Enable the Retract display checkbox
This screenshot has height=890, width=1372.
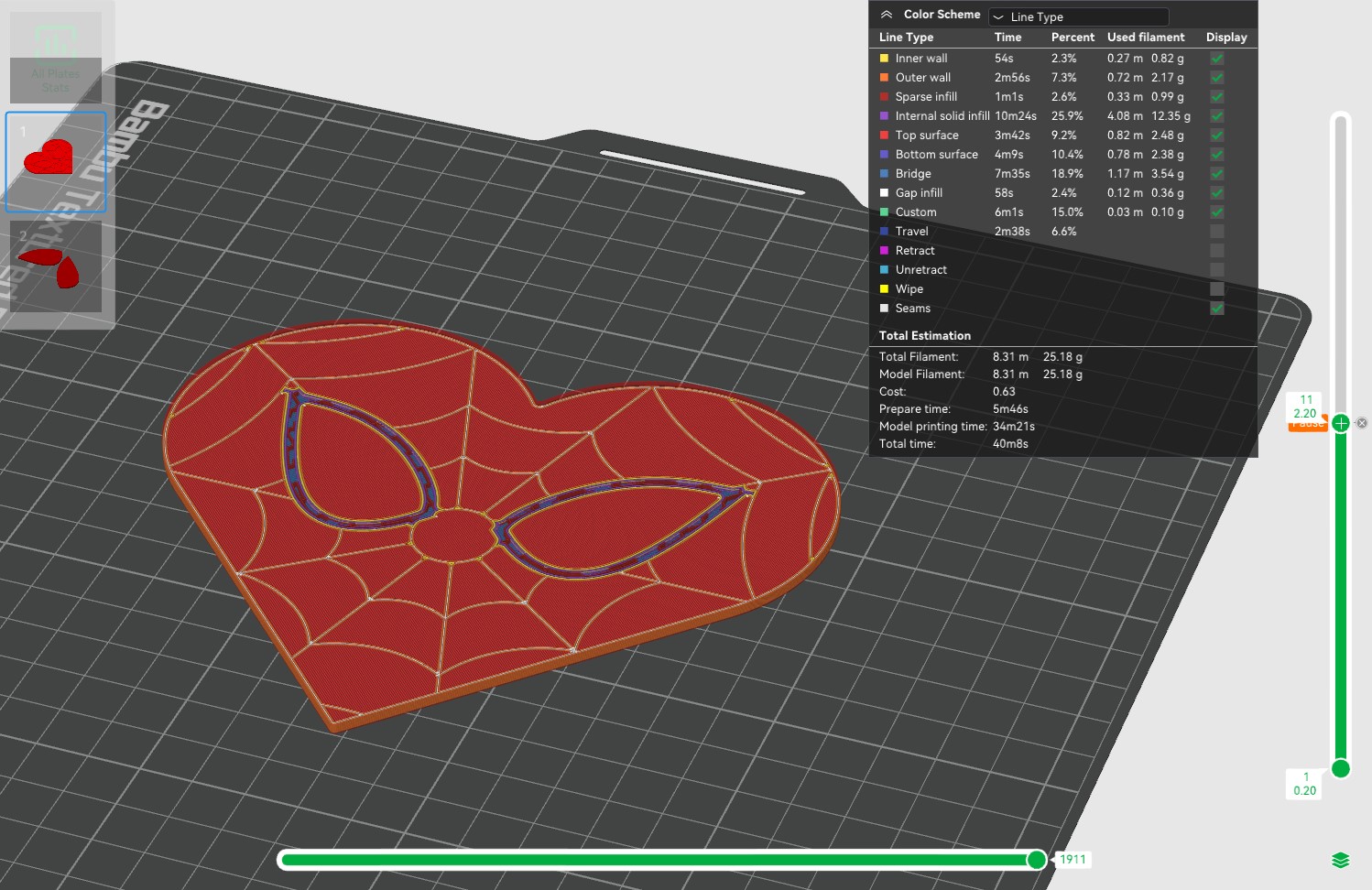[x=1217, y=250]
